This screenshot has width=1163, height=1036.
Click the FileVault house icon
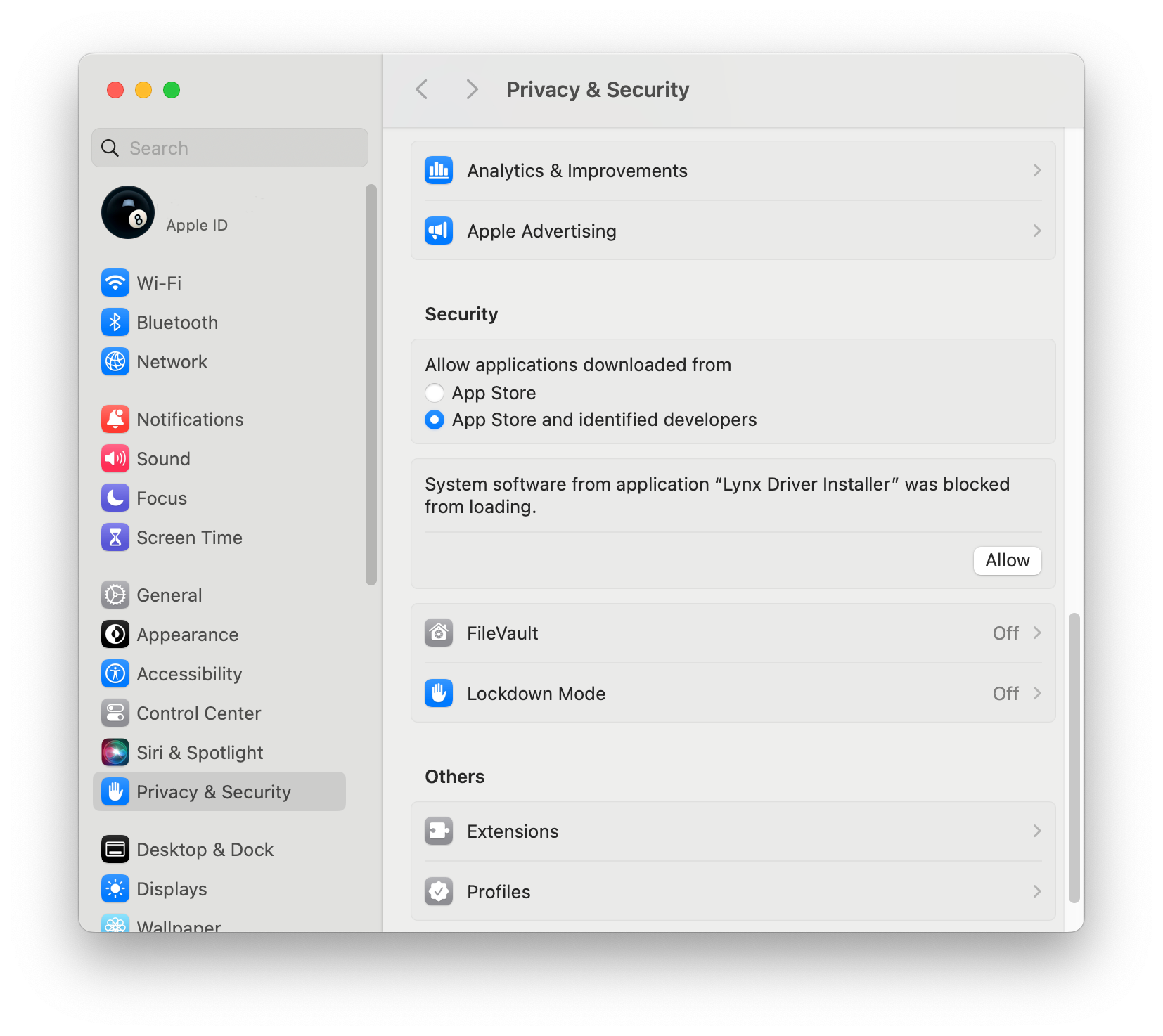(x=439, y=633)
